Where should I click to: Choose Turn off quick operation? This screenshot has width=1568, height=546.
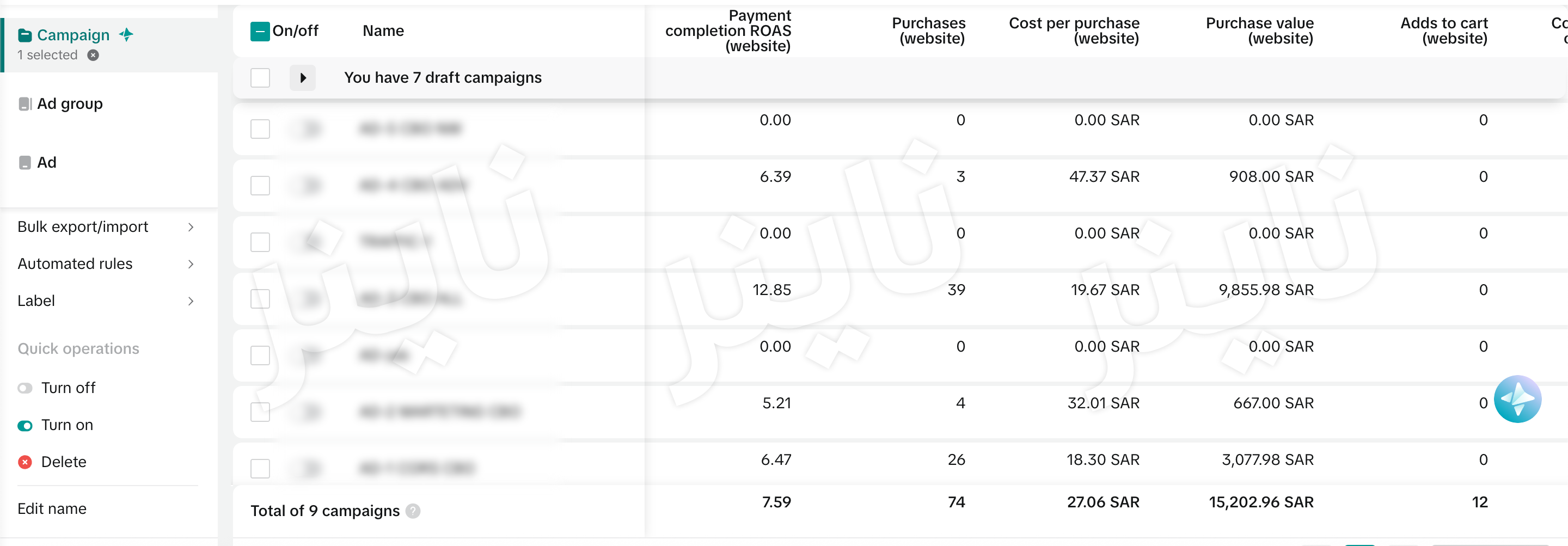(68, 388)
